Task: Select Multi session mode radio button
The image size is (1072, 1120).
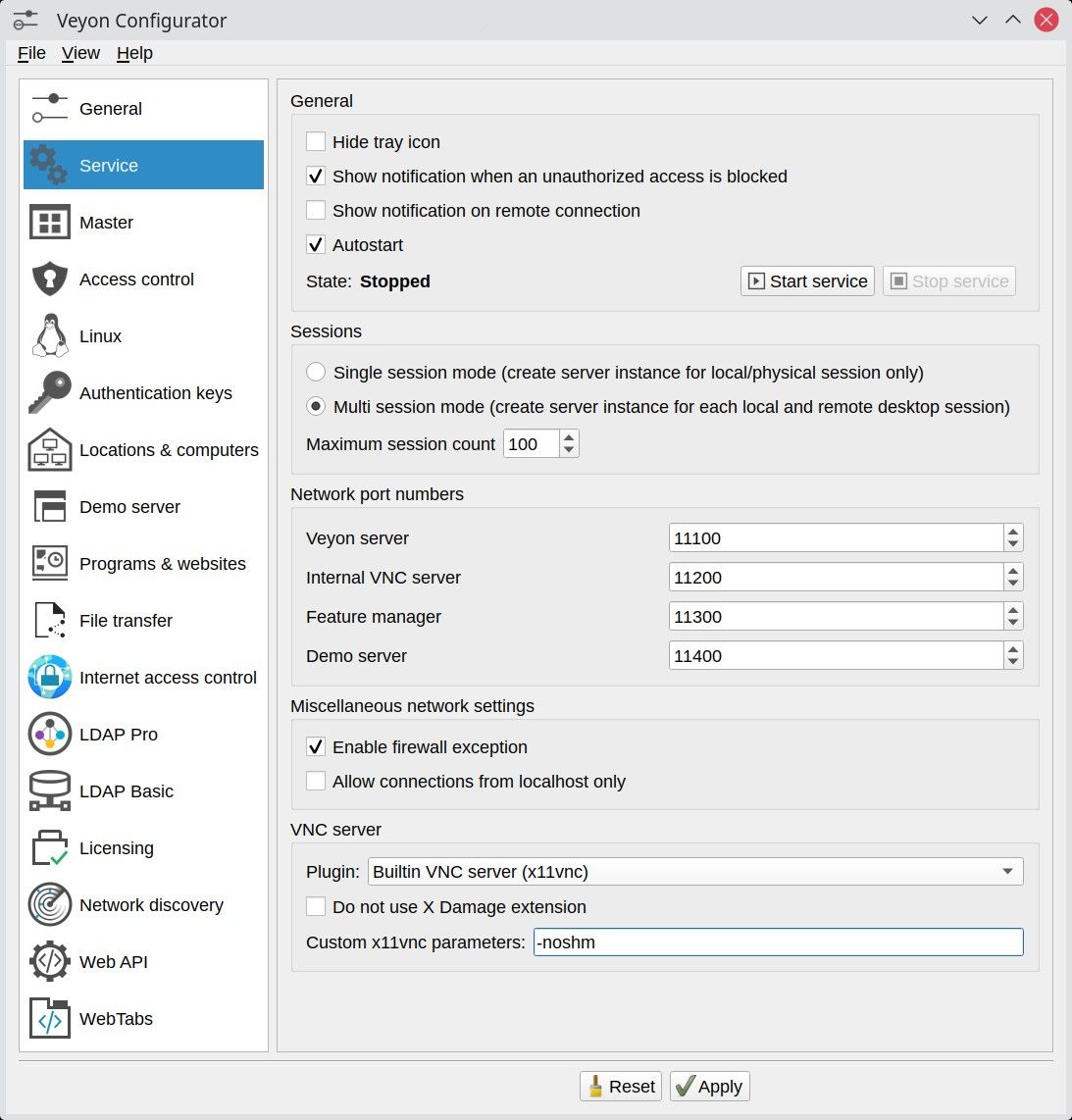Action: (316, 406)
